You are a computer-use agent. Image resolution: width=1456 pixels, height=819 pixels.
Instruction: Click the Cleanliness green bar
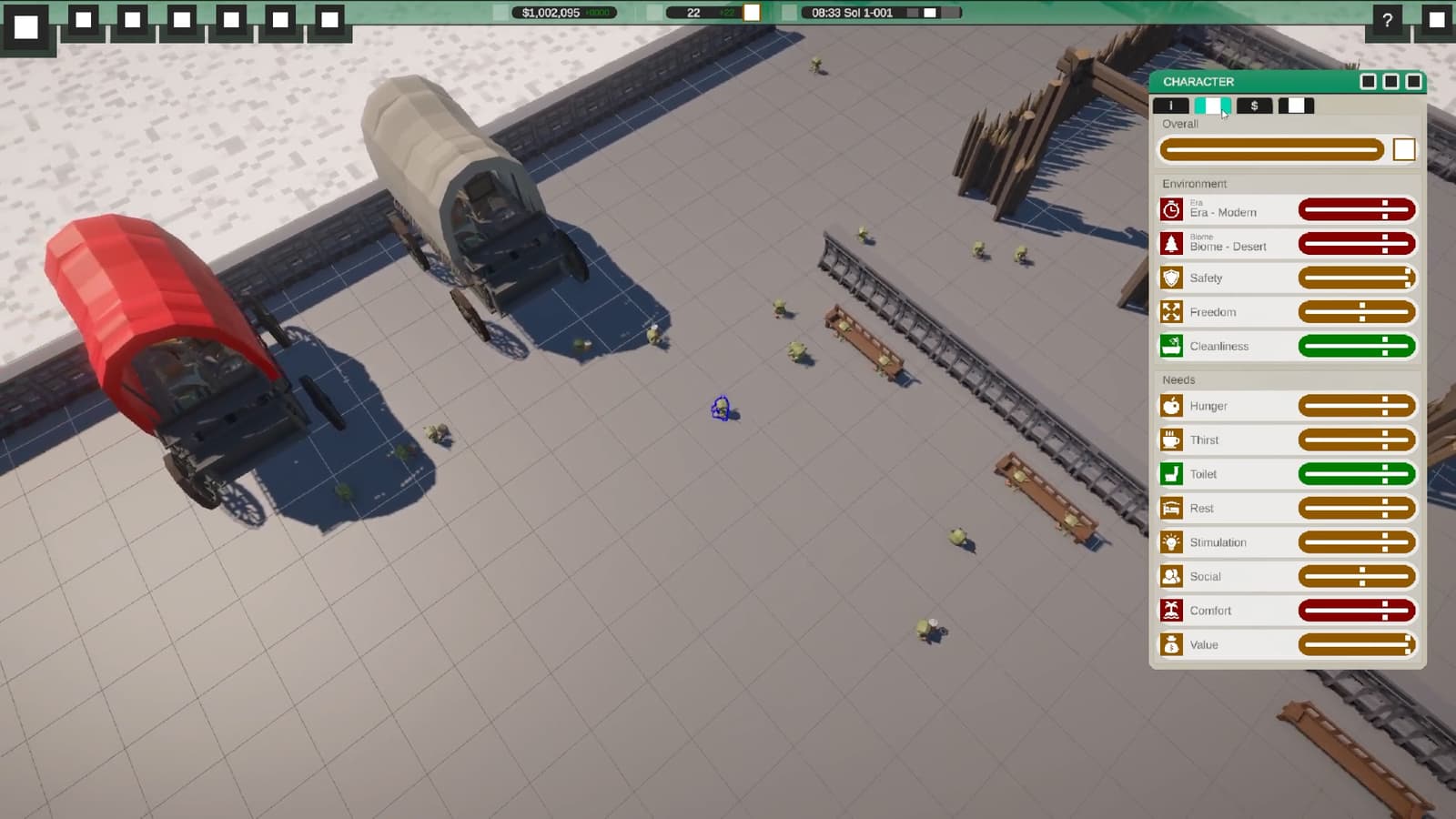click(1357, 346)
